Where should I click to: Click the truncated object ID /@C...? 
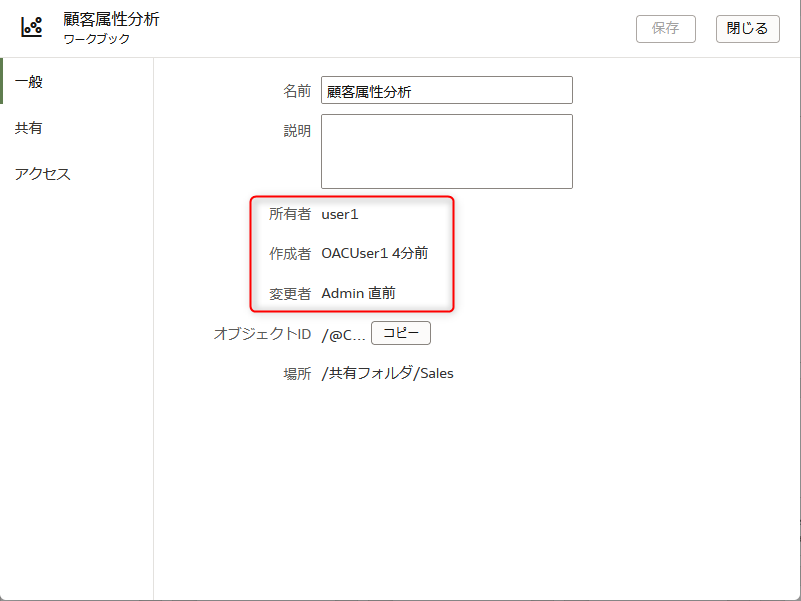[x=343, y=335]
